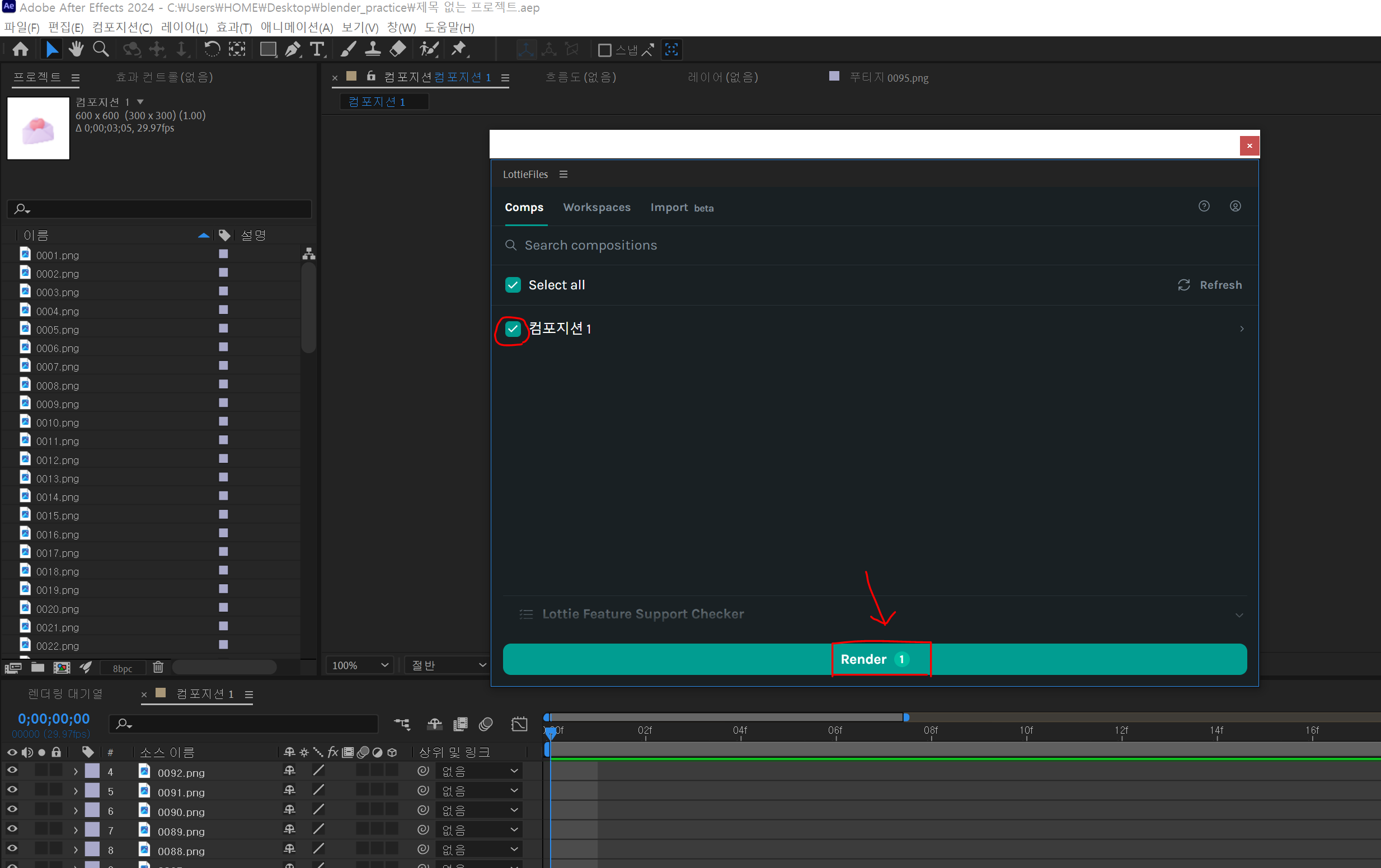Switch to the Workspaces tab
This screenshot has height=868, width=1381.
point(596,207)
